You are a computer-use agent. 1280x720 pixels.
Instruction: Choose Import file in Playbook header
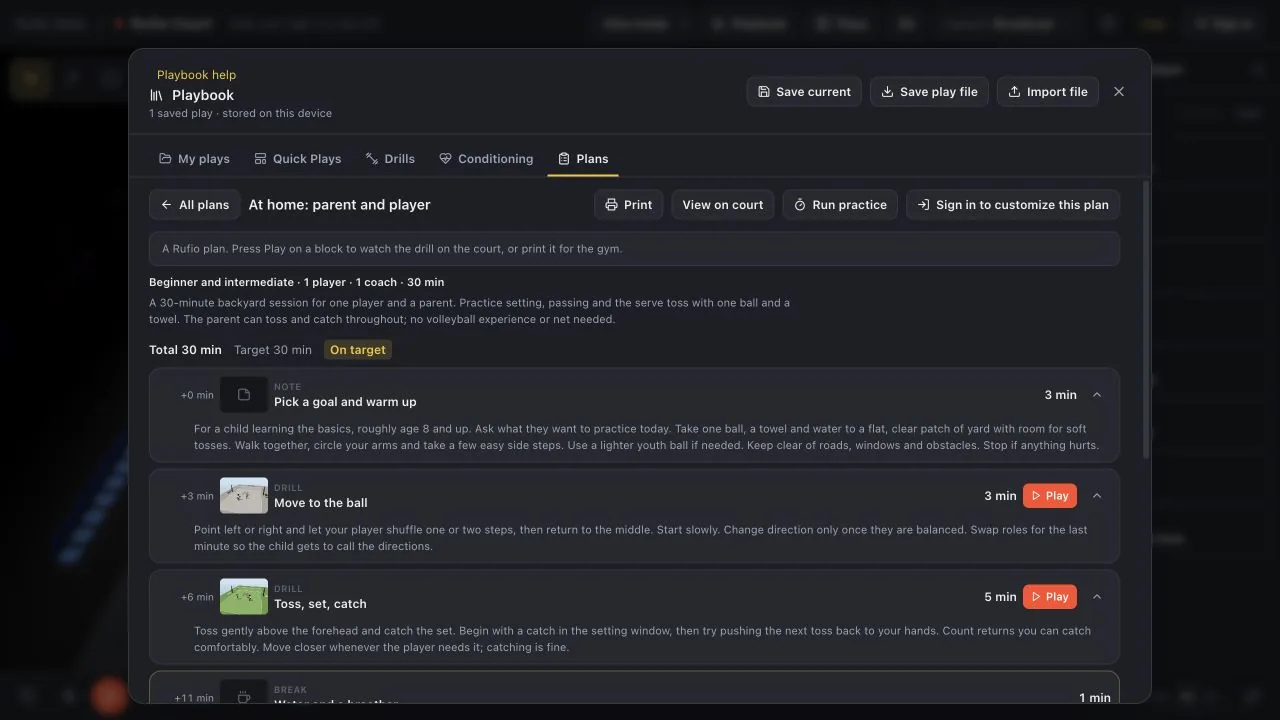[x=1048, y=92]
